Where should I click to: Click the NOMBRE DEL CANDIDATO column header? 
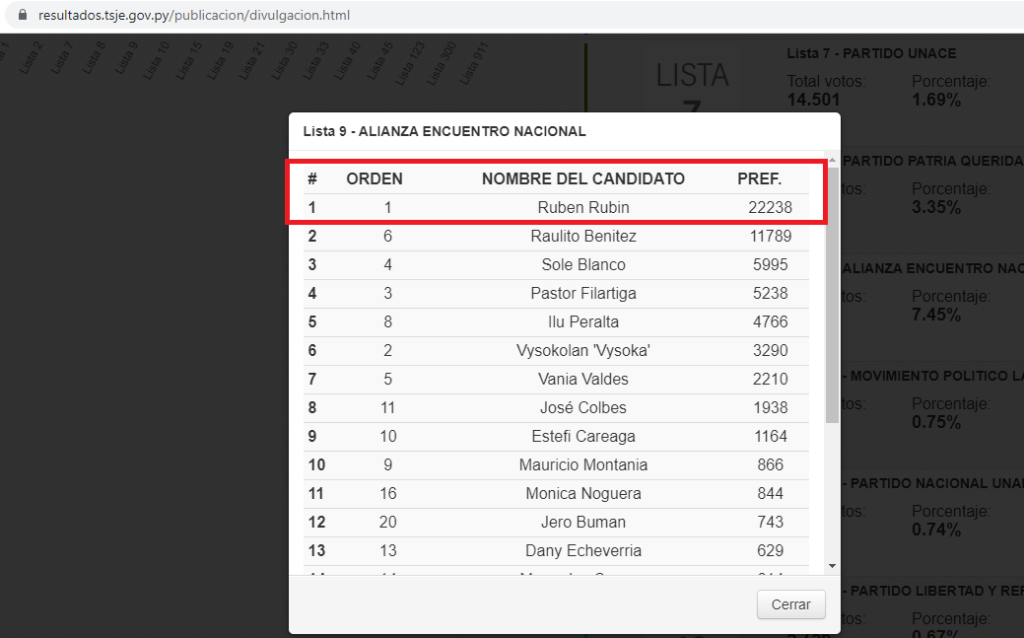pyautogui.click(x=583, y=179)
